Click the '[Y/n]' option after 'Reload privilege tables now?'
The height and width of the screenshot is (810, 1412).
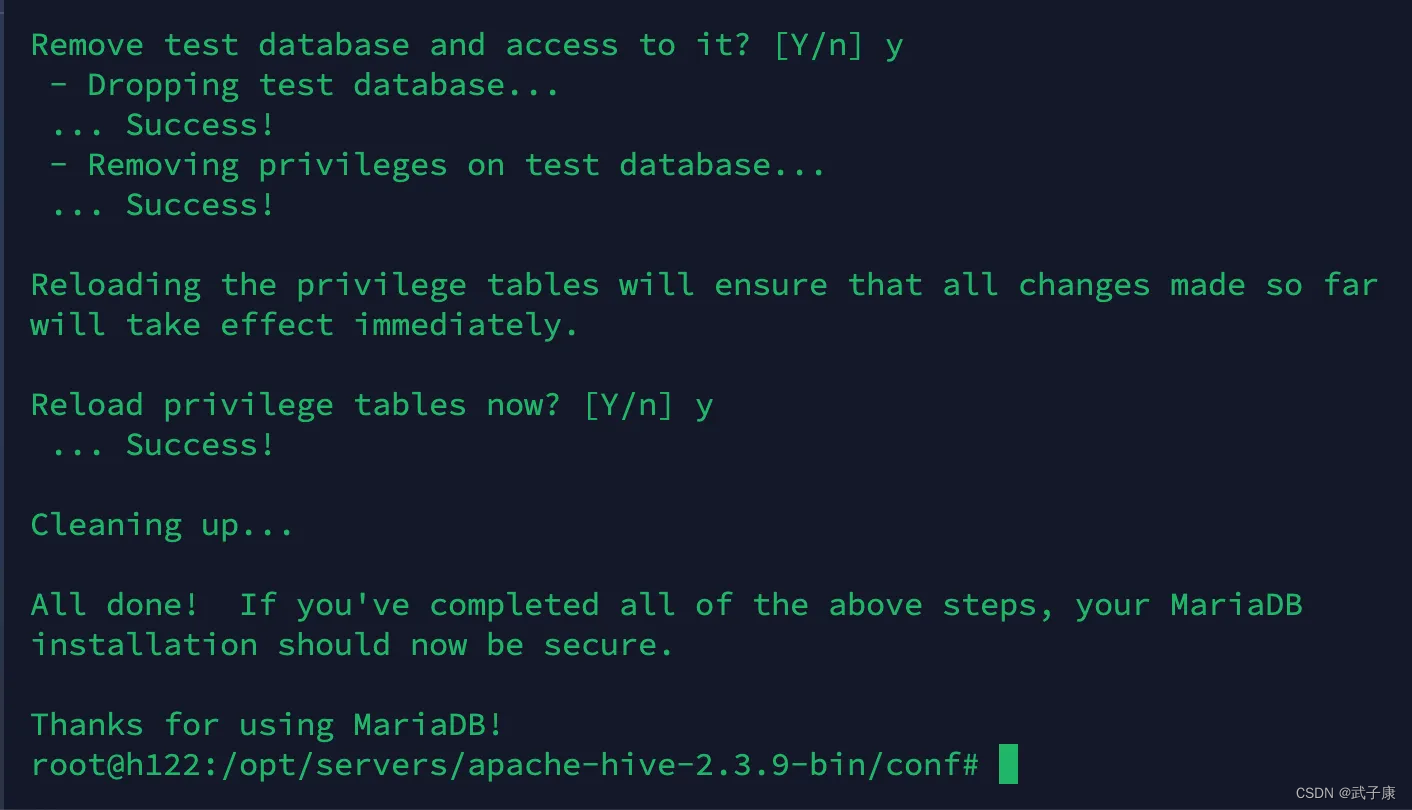tap(628, 405)
